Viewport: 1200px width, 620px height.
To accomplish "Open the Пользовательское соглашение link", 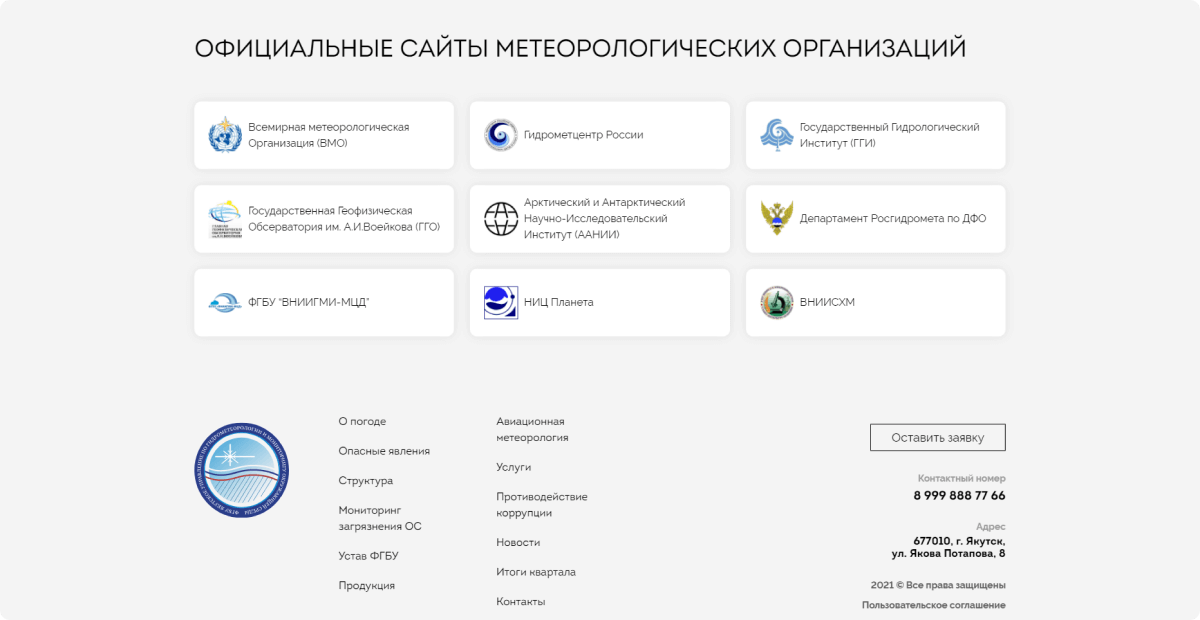I will tap(934, 605).
